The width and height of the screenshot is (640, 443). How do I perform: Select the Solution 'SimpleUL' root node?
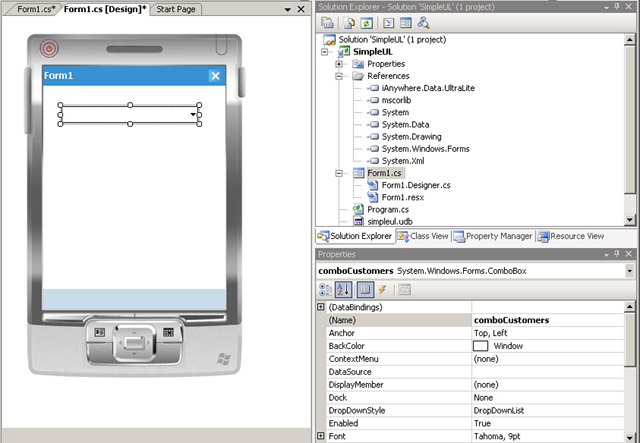click(x=392, y=40)
